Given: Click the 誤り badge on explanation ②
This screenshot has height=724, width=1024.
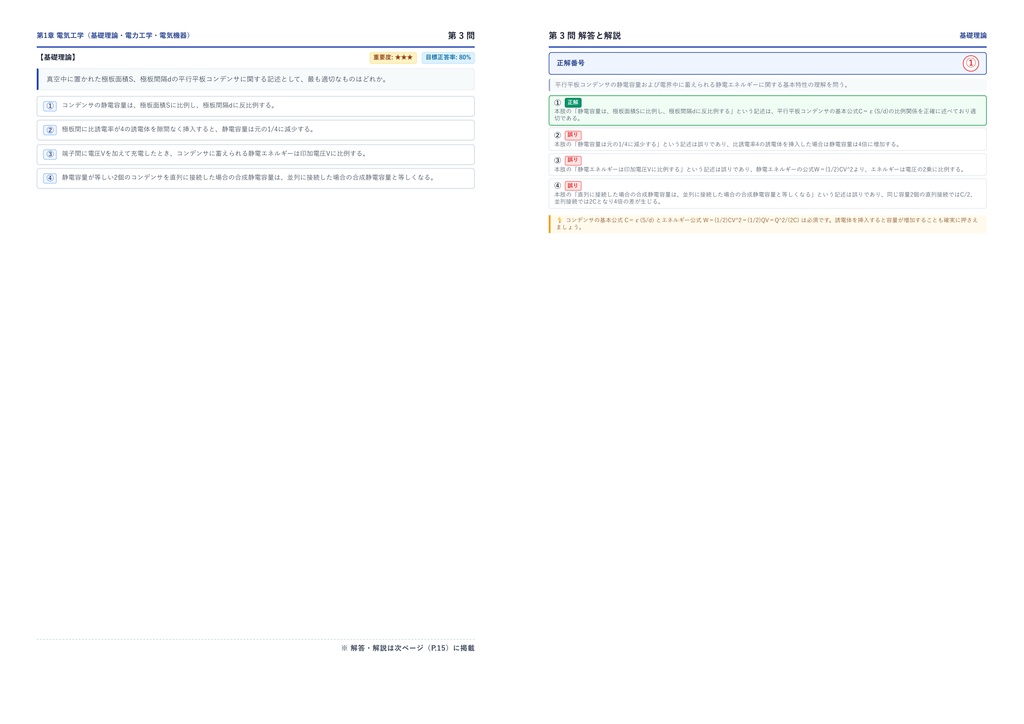Looking at the screenshot, I should click(x=573, y=135).
